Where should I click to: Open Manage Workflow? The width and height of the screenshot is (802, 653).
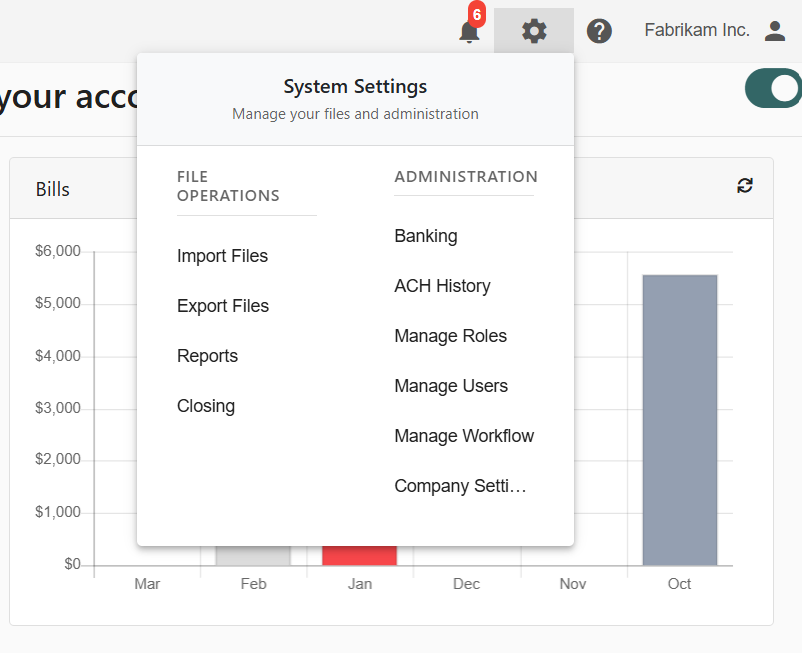click(x=464, y=436)
